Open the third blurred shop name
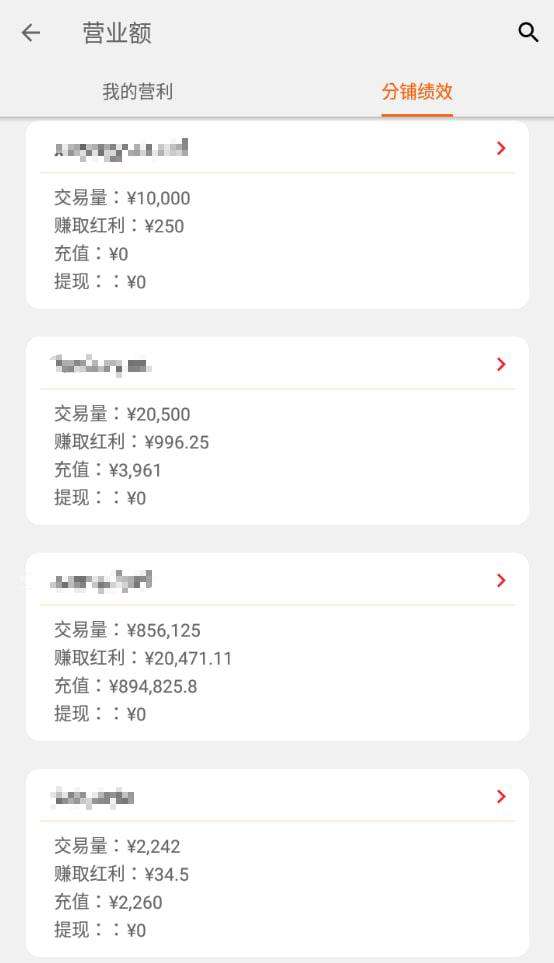The width and height of the screenshot is (554, 963). [101, 581]
